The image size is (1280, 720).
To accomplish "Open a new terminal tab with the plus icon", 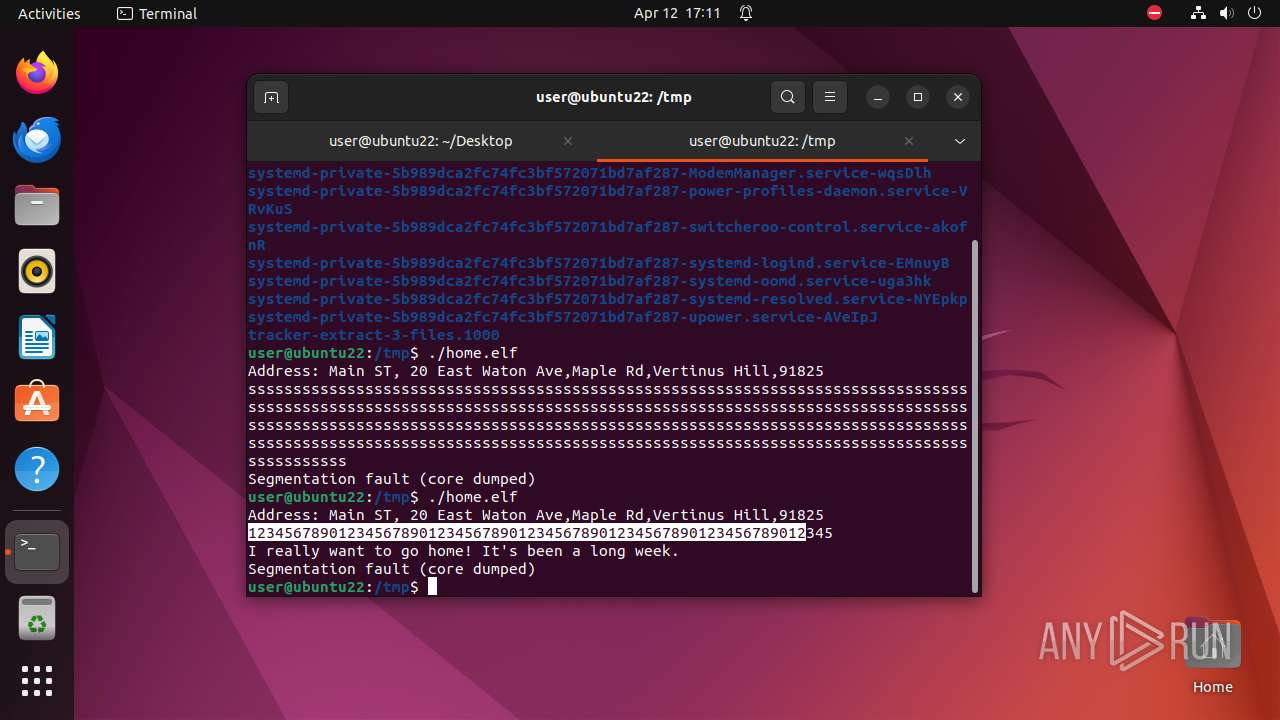I will 270,97.
